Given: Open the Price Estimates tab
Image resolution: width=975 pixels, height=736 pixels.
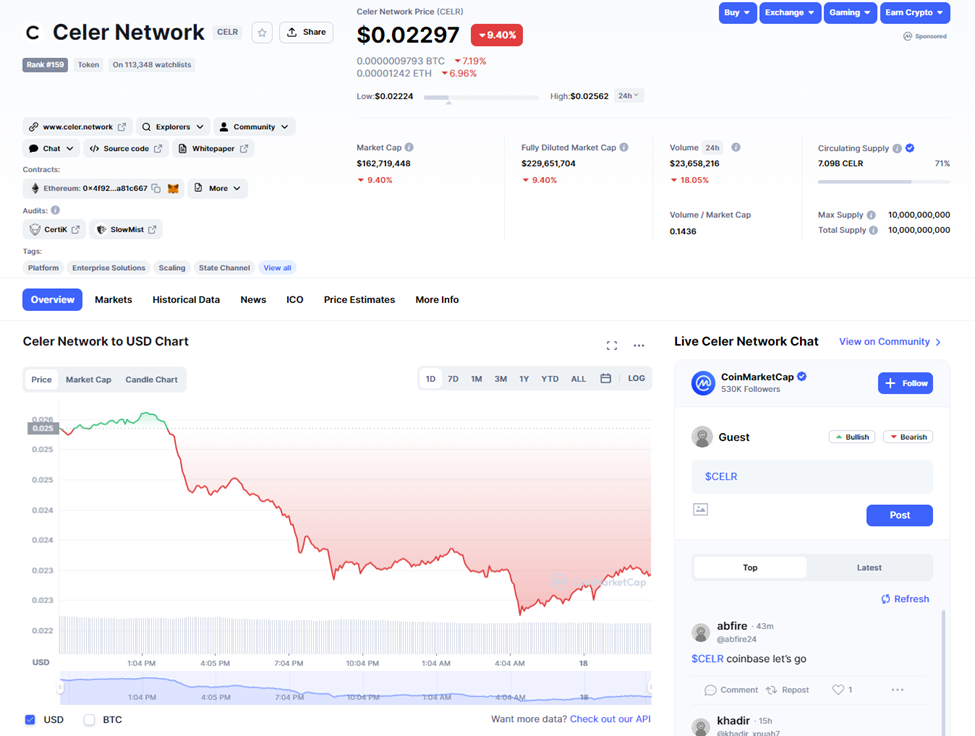Looking at the screenshot, I should point(359,300).
